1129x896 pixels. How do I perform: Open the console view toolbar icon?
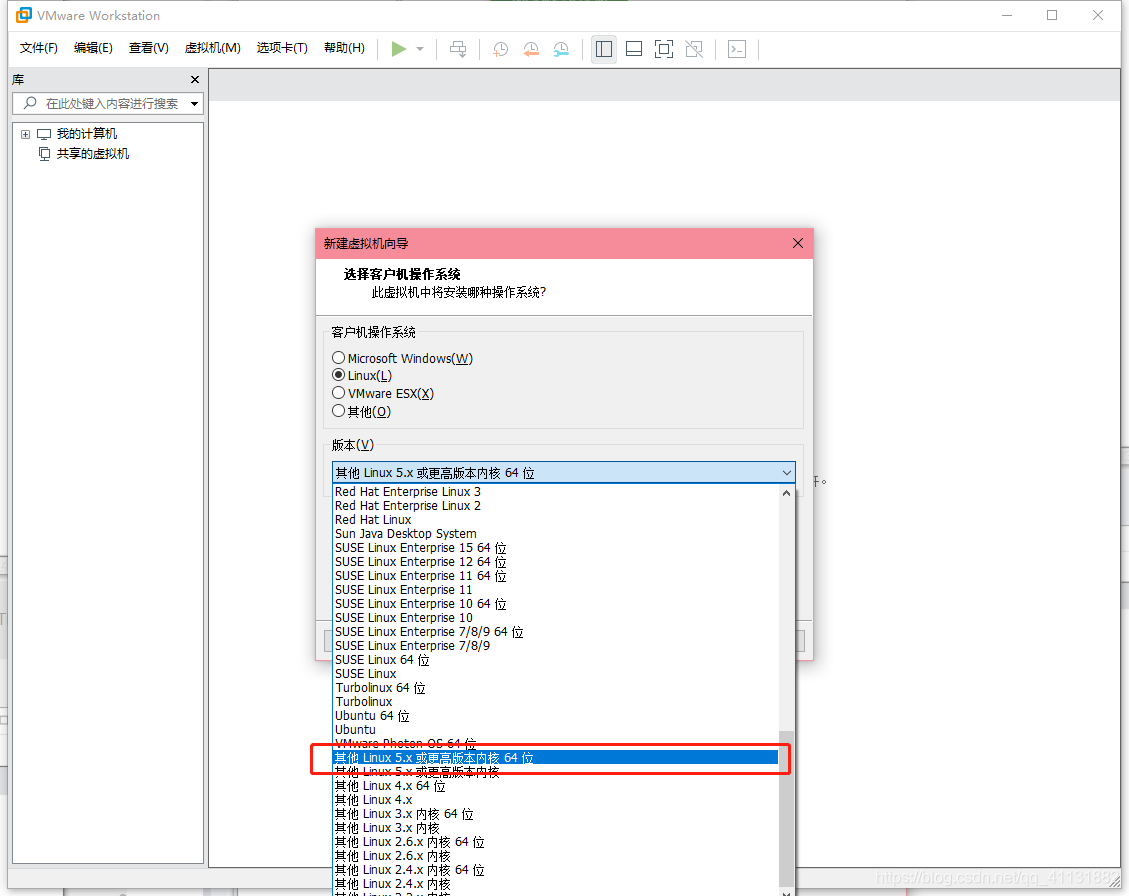point(737,49)
